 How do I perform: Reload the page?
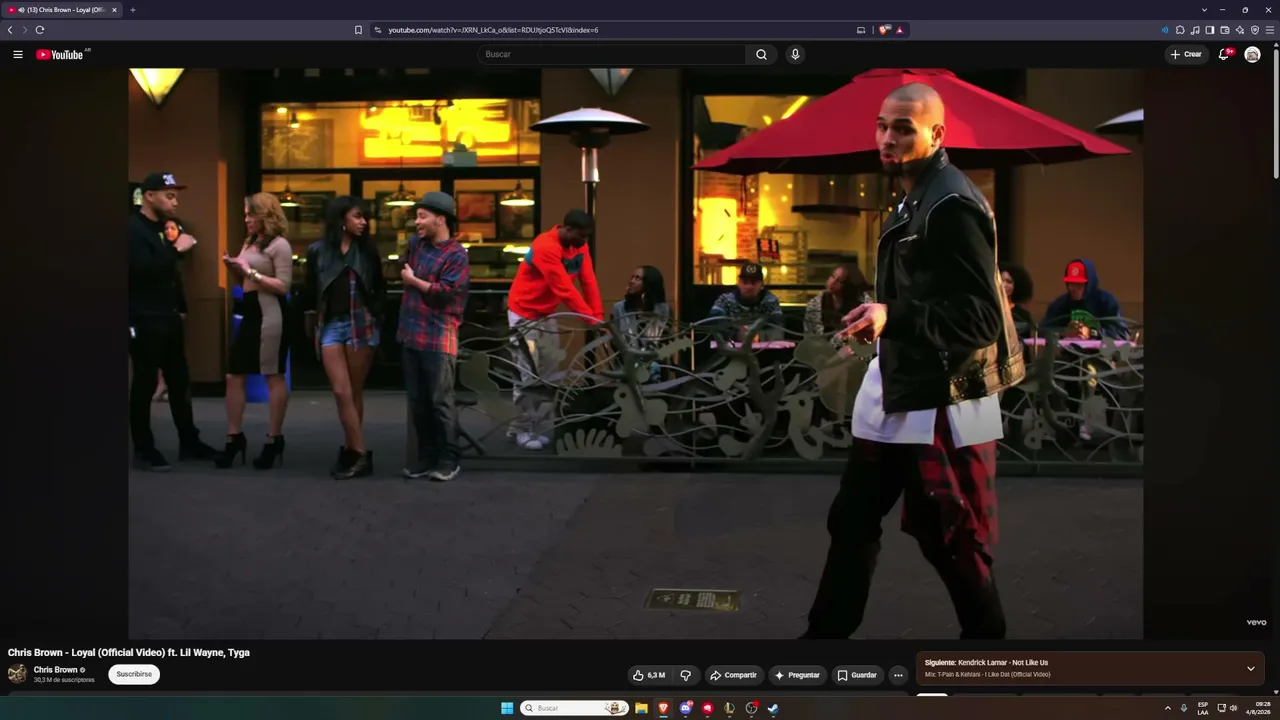point(40,30)
